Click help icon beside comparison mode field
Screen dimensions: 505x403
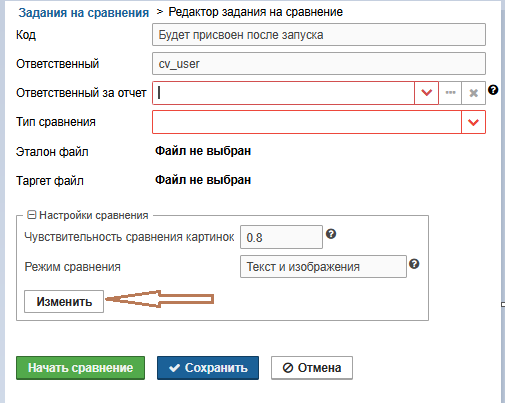[414, 264]
